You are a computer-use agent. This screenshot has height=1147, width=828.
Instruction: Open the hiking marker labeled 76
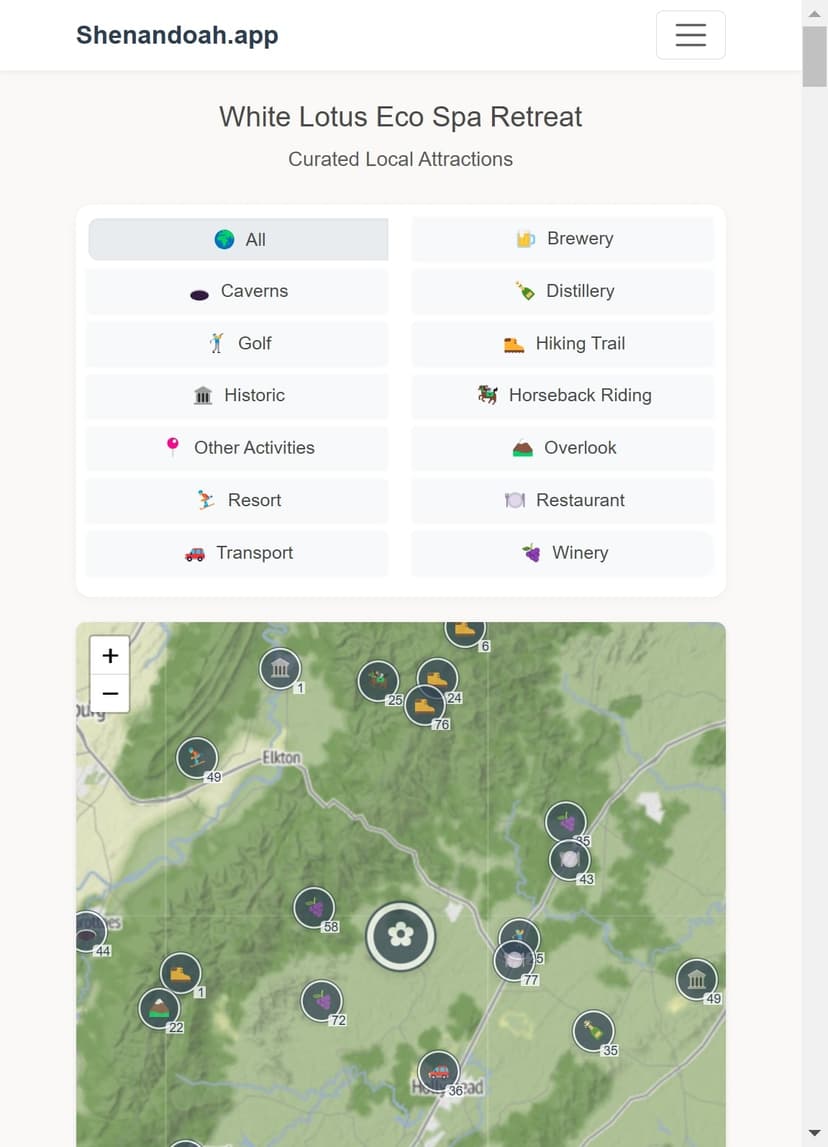coord(425,705)
